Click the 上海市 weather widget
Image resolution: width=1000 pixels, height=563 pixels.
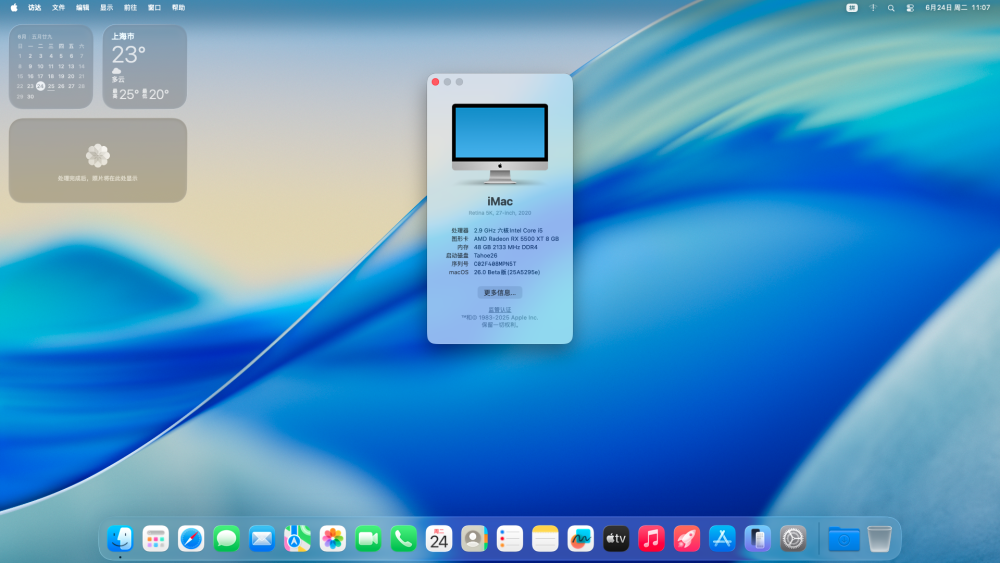145,66
